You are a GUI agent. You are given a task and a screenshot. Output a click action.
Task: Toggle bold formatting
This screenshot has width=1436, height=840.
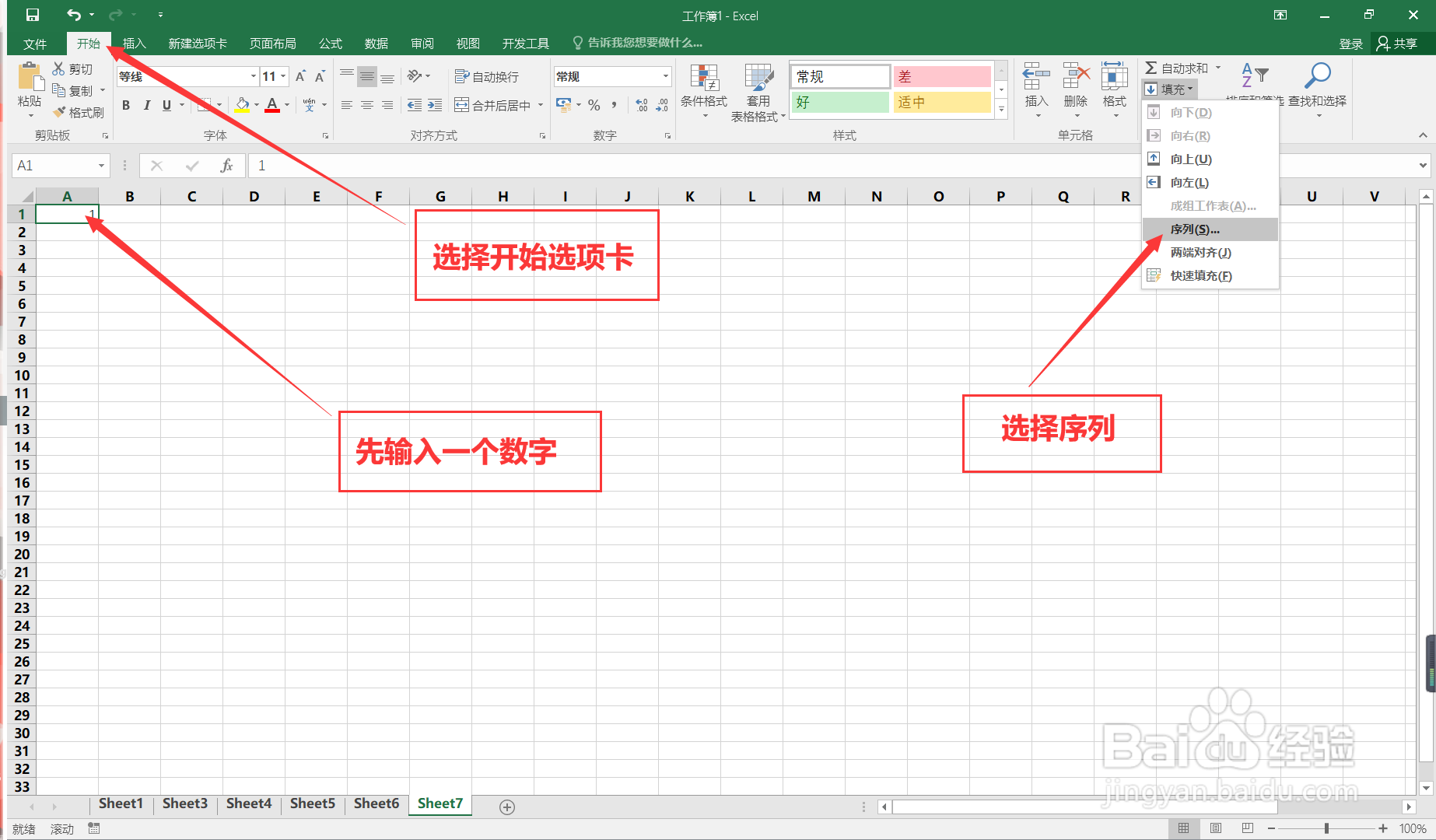click(125, 104)
